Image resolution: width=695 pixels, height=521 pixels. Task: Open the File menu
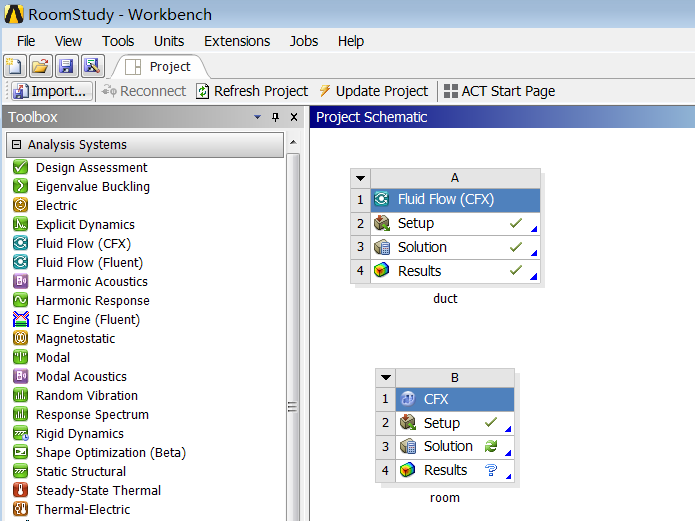[x=26, y=41]
